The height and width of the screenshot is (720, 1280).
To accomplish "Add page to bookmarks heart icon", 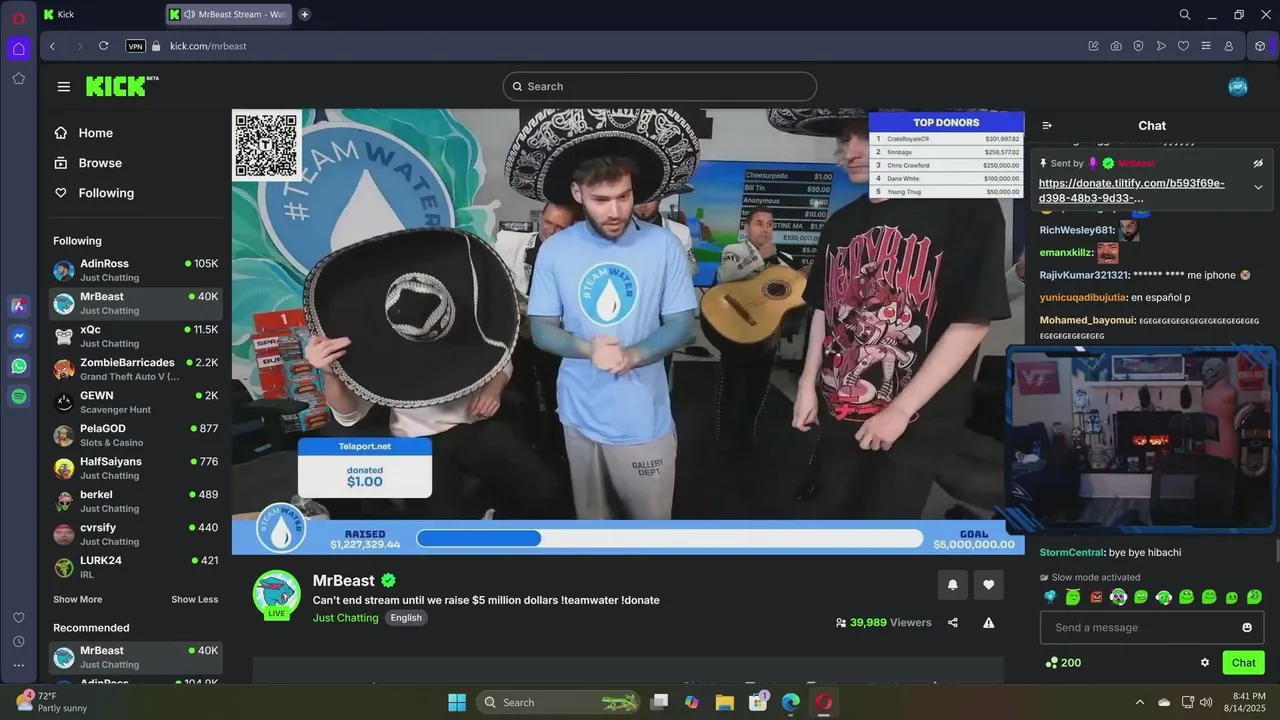I will pyautogui.click(x=1183, y=46).
